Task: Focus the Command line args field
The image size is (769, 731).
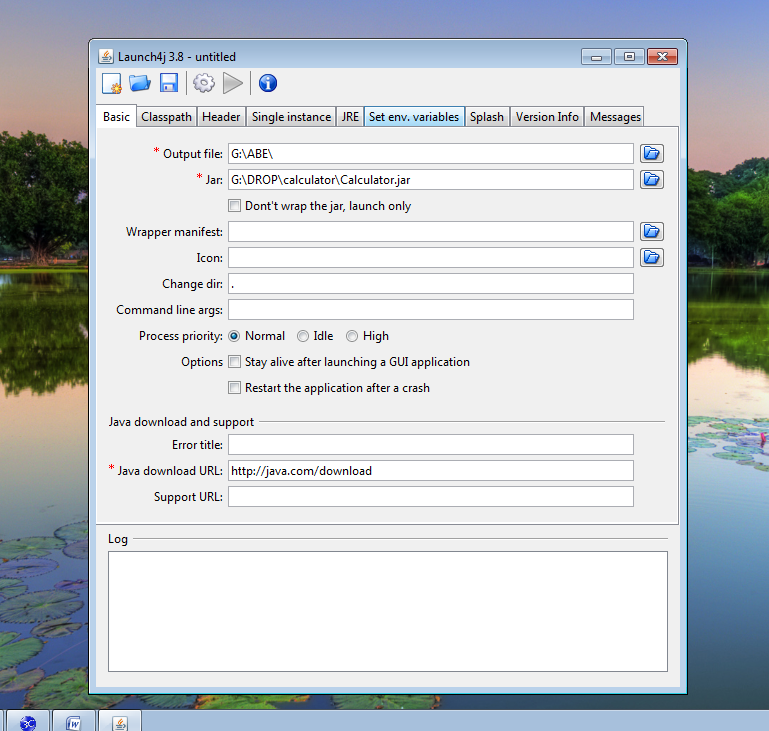Action: click(431, 309)
